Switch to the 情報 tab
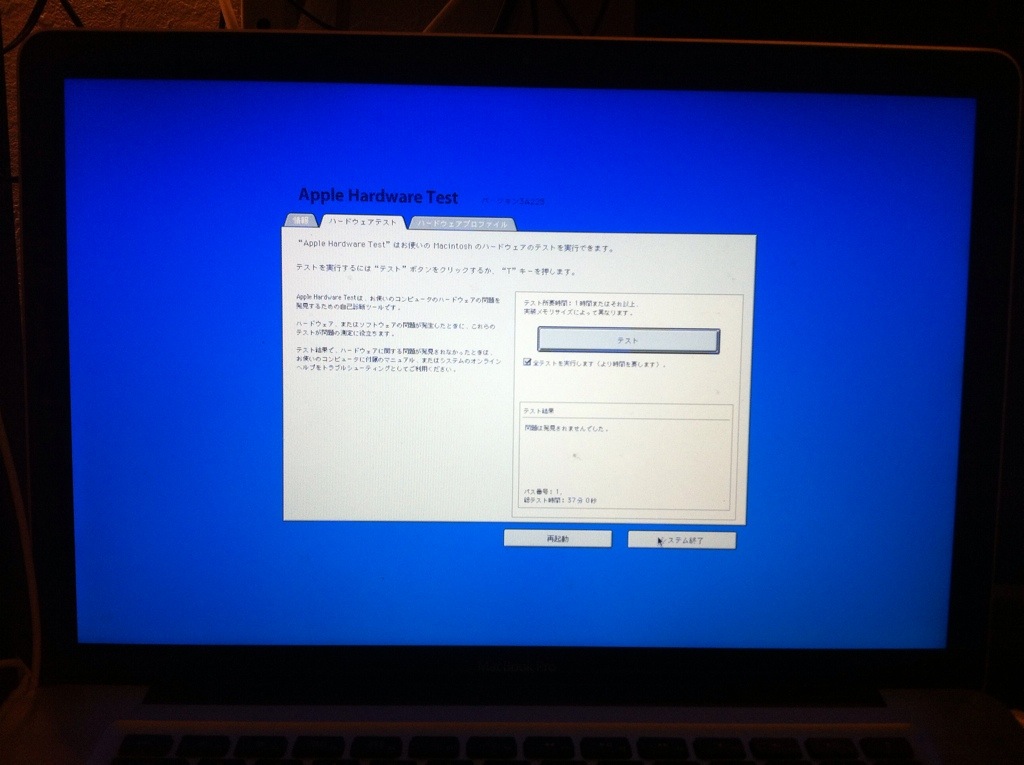1024x765 pixels. pos(301,221)
